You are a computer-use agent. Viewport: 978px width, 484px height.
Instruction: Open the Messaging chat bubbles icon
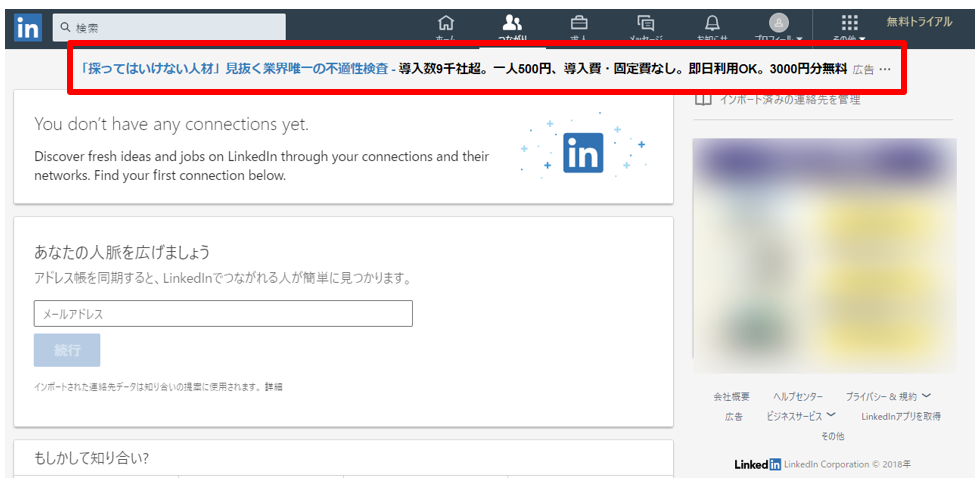[x=646, y=24]
